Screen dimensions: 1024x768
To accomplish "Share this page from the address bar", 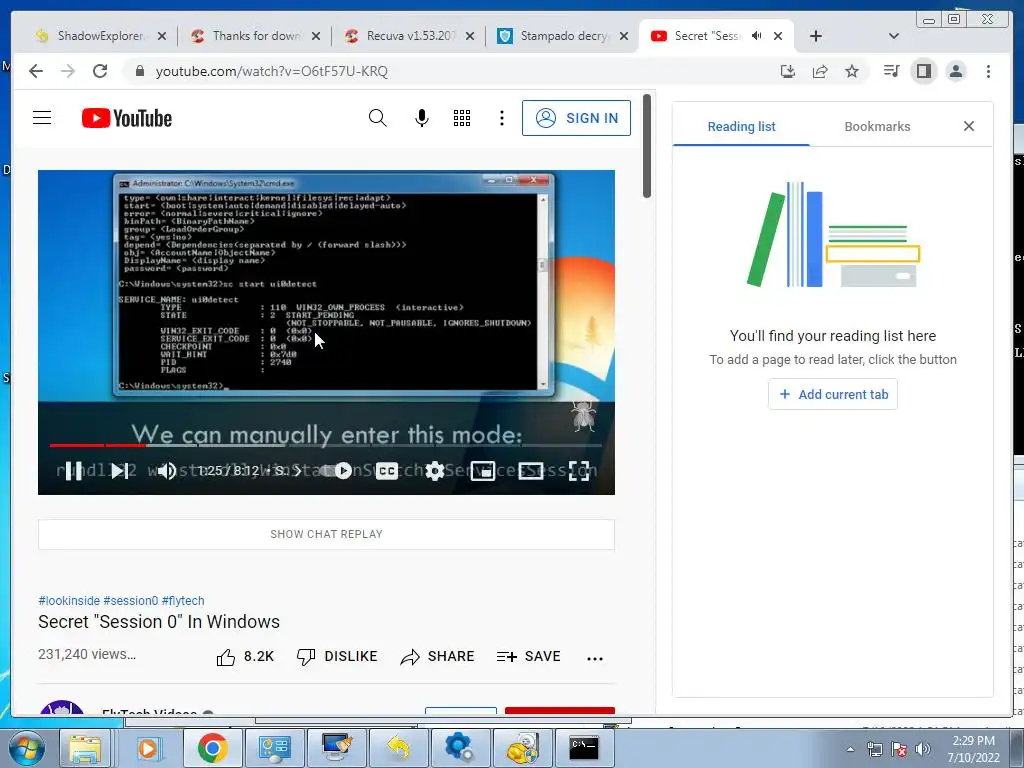I will 820,71.
